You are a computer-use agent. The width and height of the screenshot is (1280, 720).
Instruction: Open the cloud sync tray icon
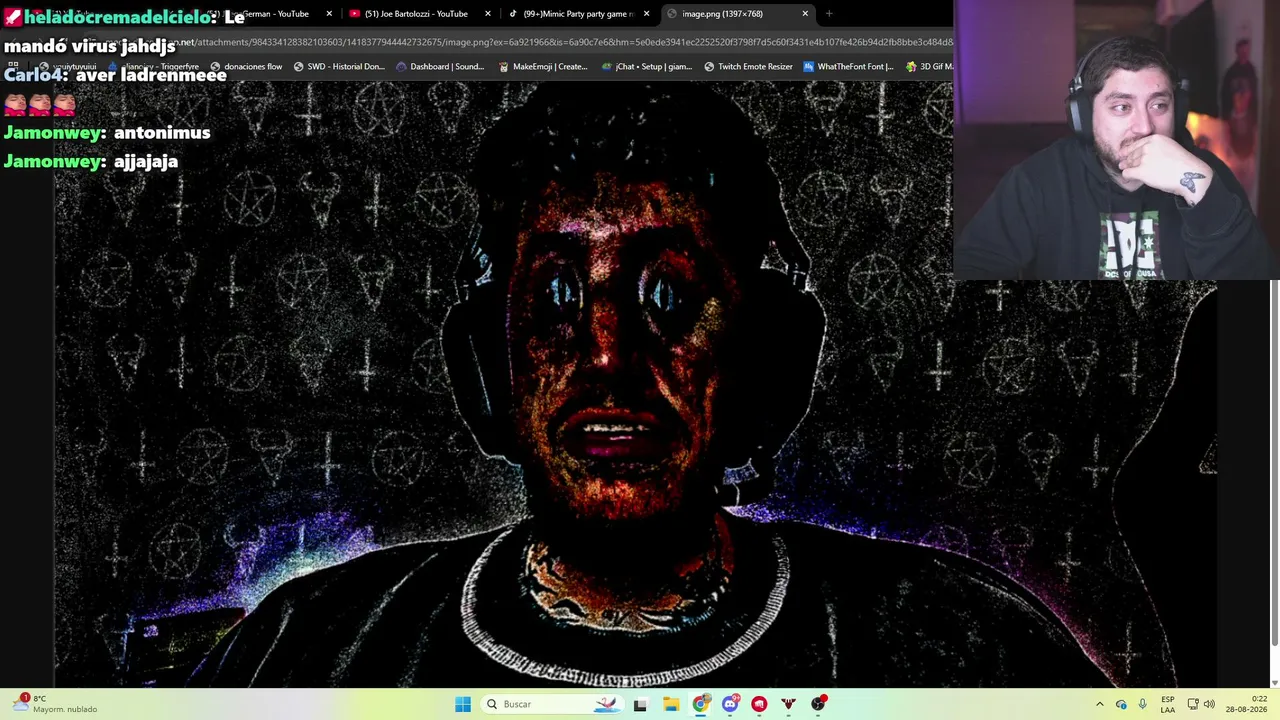tap(1121, 704)
